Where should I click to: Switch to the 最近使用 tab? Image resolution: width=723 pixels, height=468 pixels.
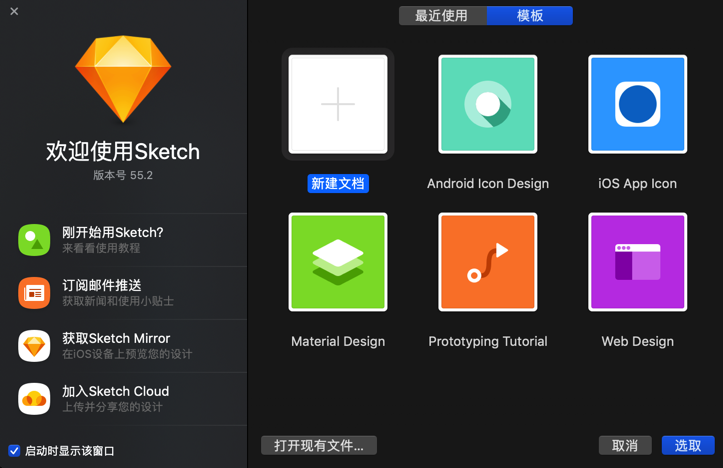[x=443, y=16]
